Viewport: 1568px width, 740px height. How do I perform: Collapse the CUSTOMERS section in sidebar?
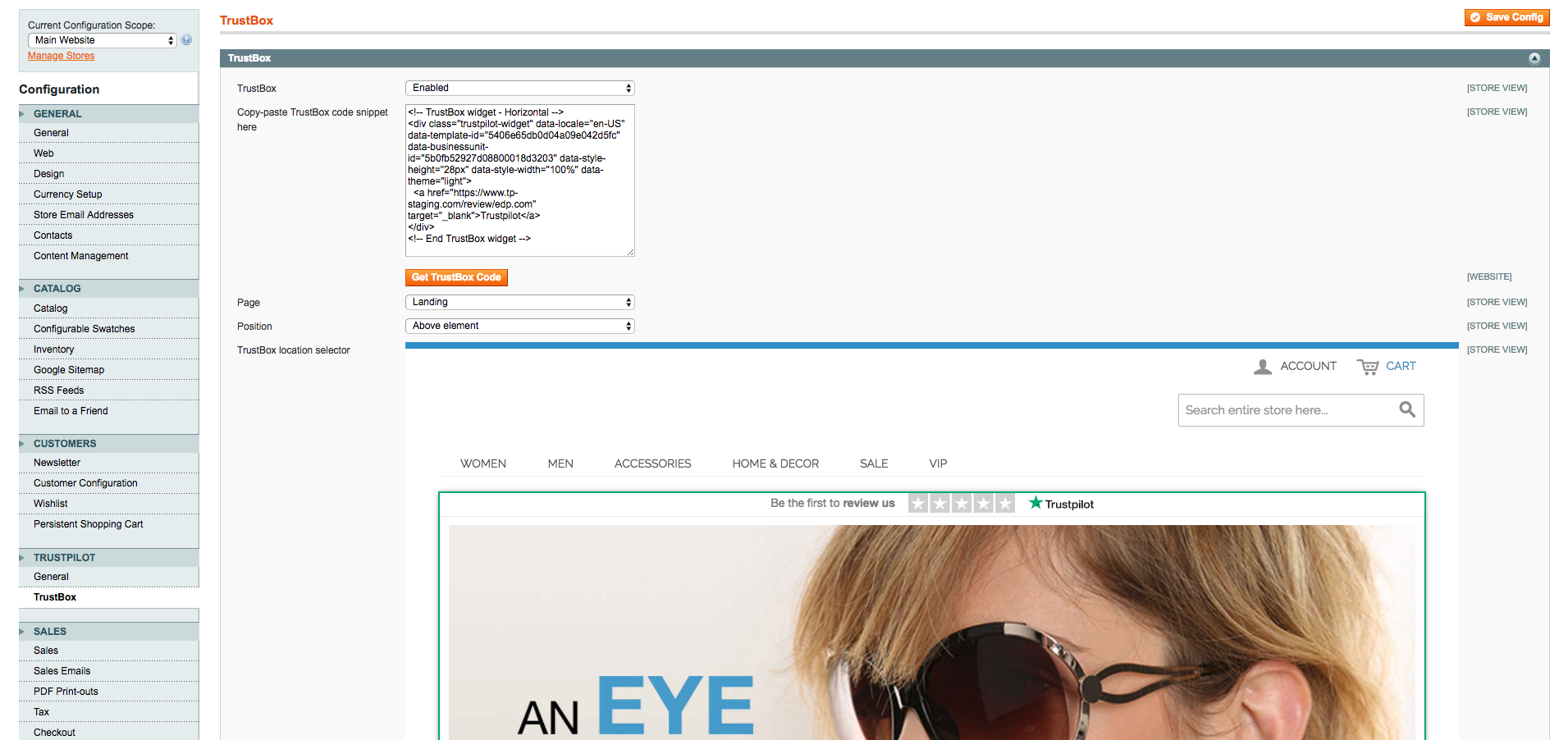click(22, 444)
